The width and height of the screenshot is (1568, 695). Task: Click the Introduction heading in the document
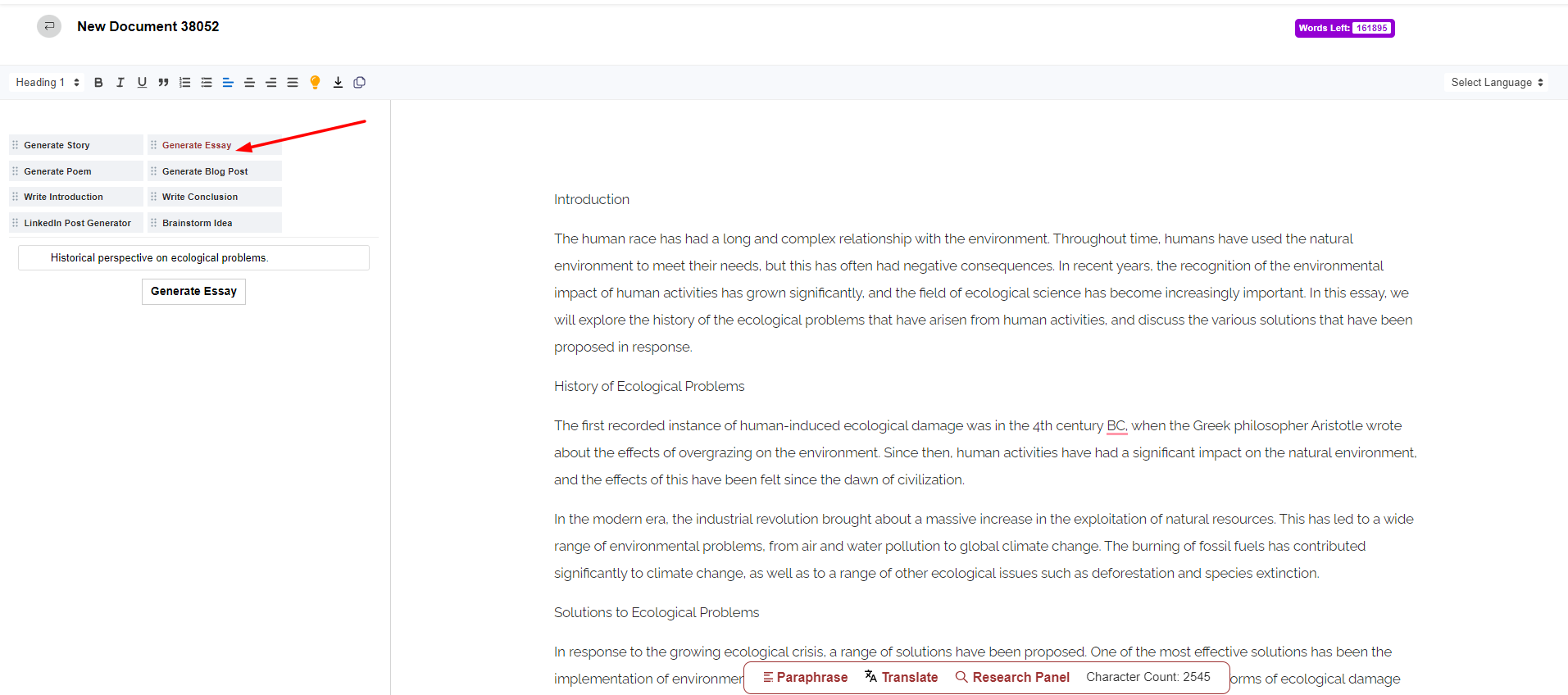click(x=592, y=199)
